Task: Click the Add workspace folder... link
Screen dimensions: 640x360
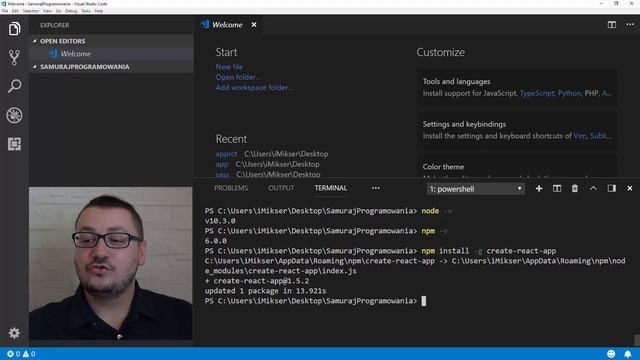Action: 254,87
